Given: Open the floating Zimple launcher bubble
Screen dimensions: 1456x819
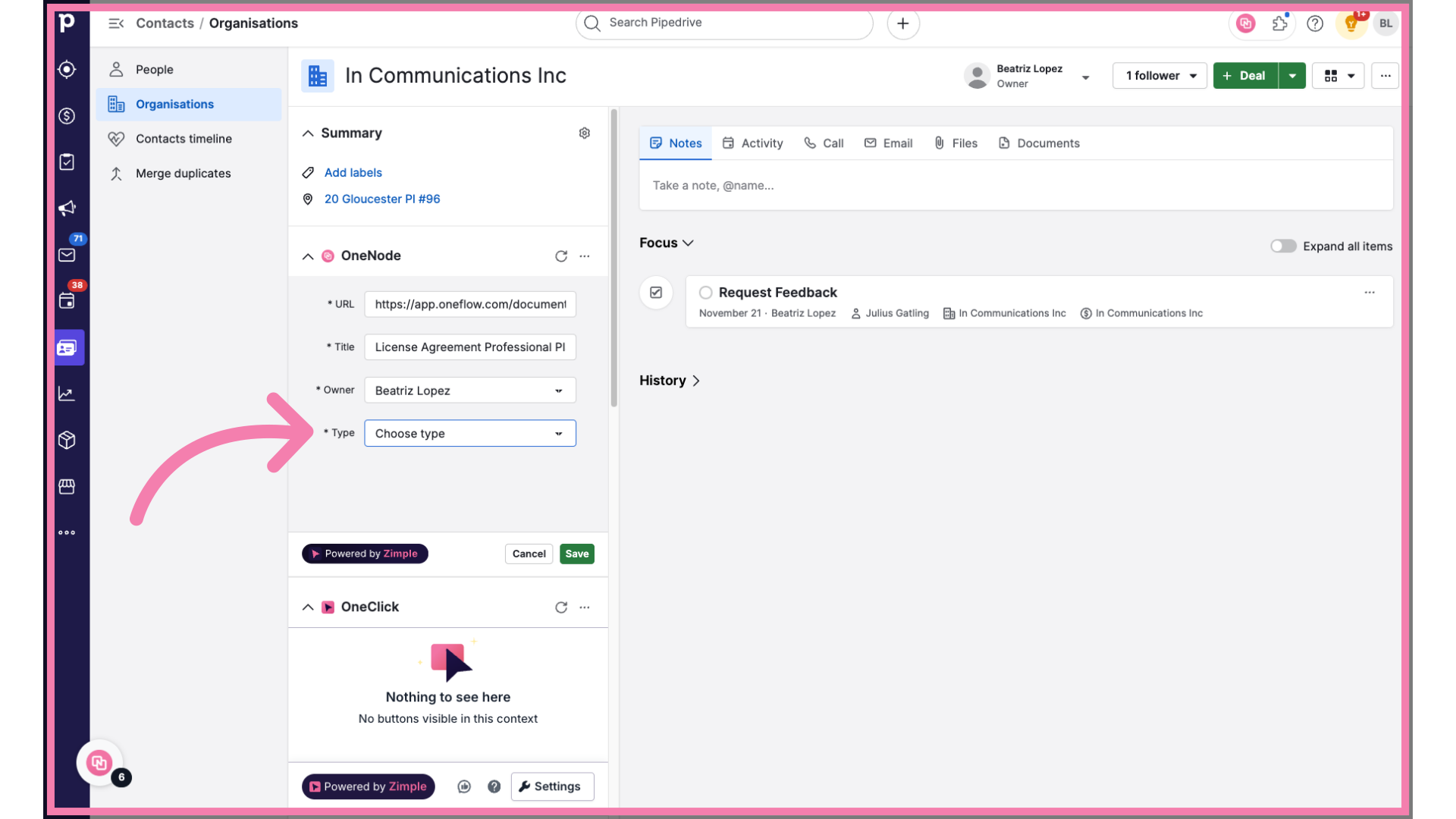Looking at the screenshot, I should (x=99, y=763).
